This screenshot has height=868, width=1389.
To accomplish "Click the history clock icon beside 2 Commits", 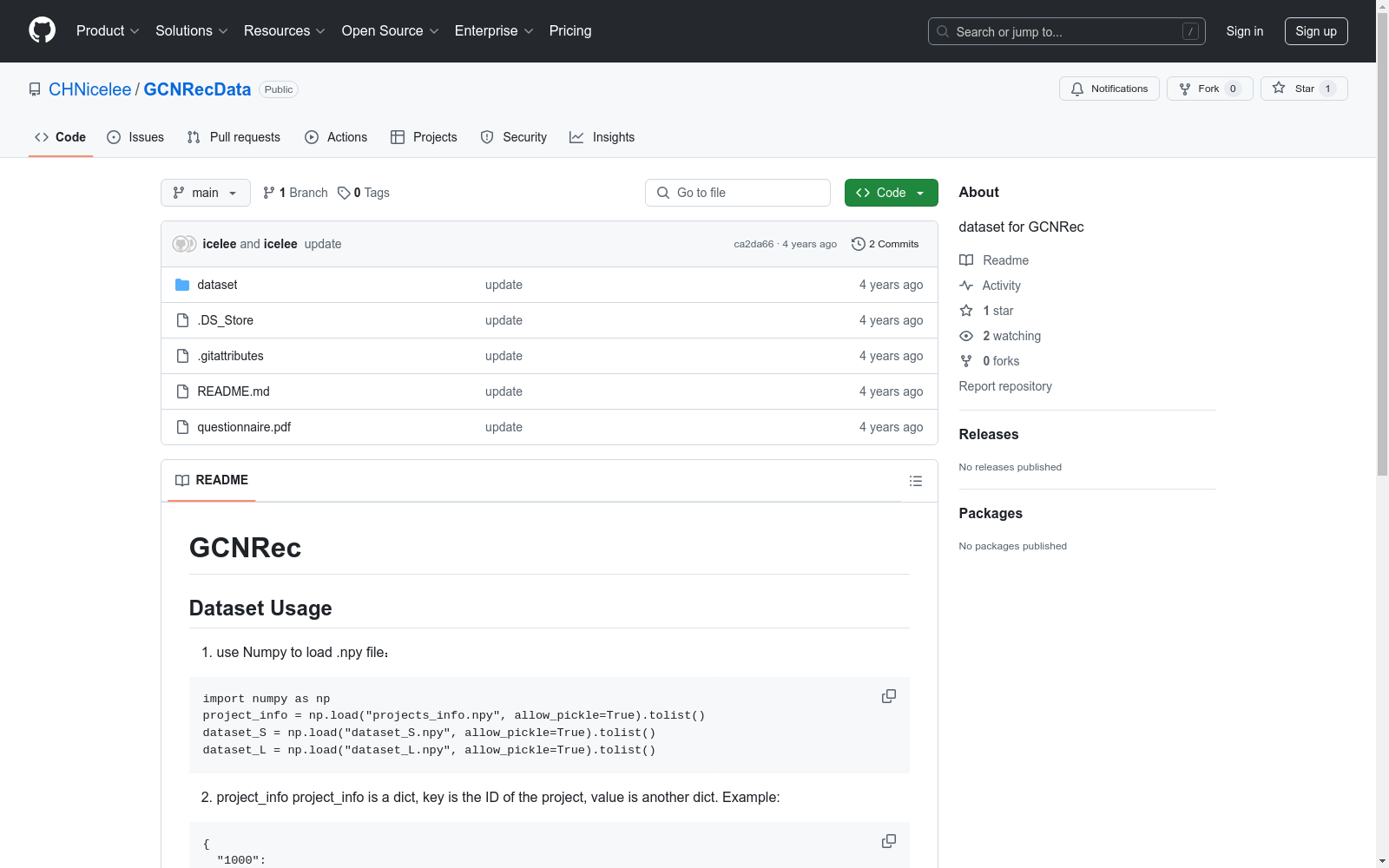I will click(x=859, y=244).
